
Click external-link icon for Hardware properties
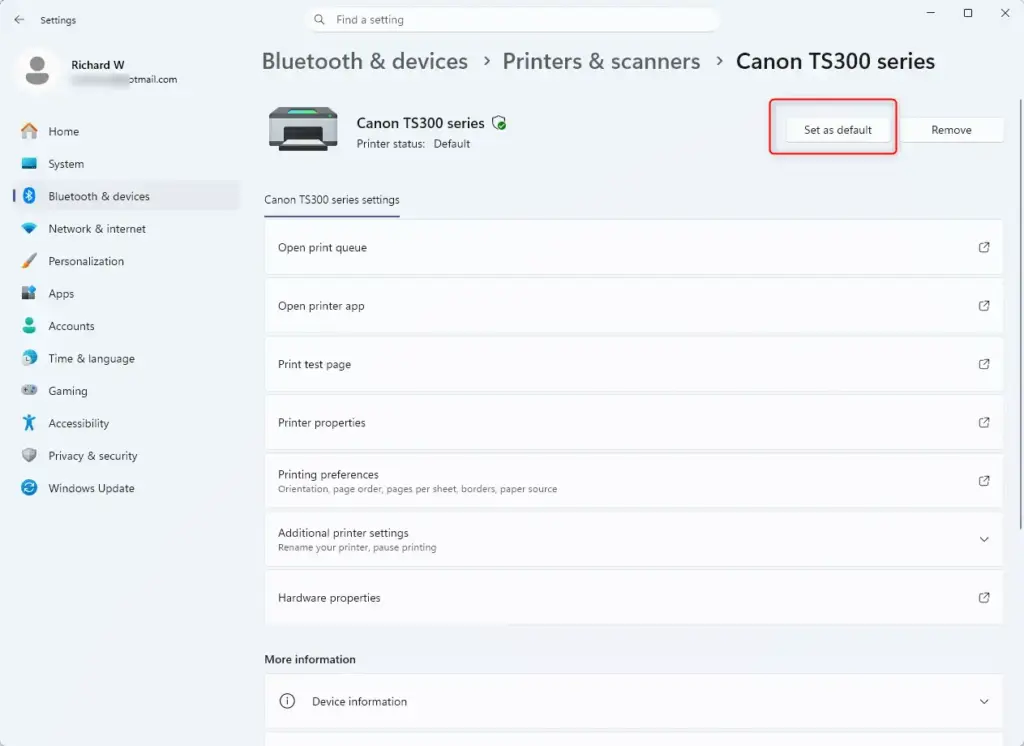coord(984,598)
